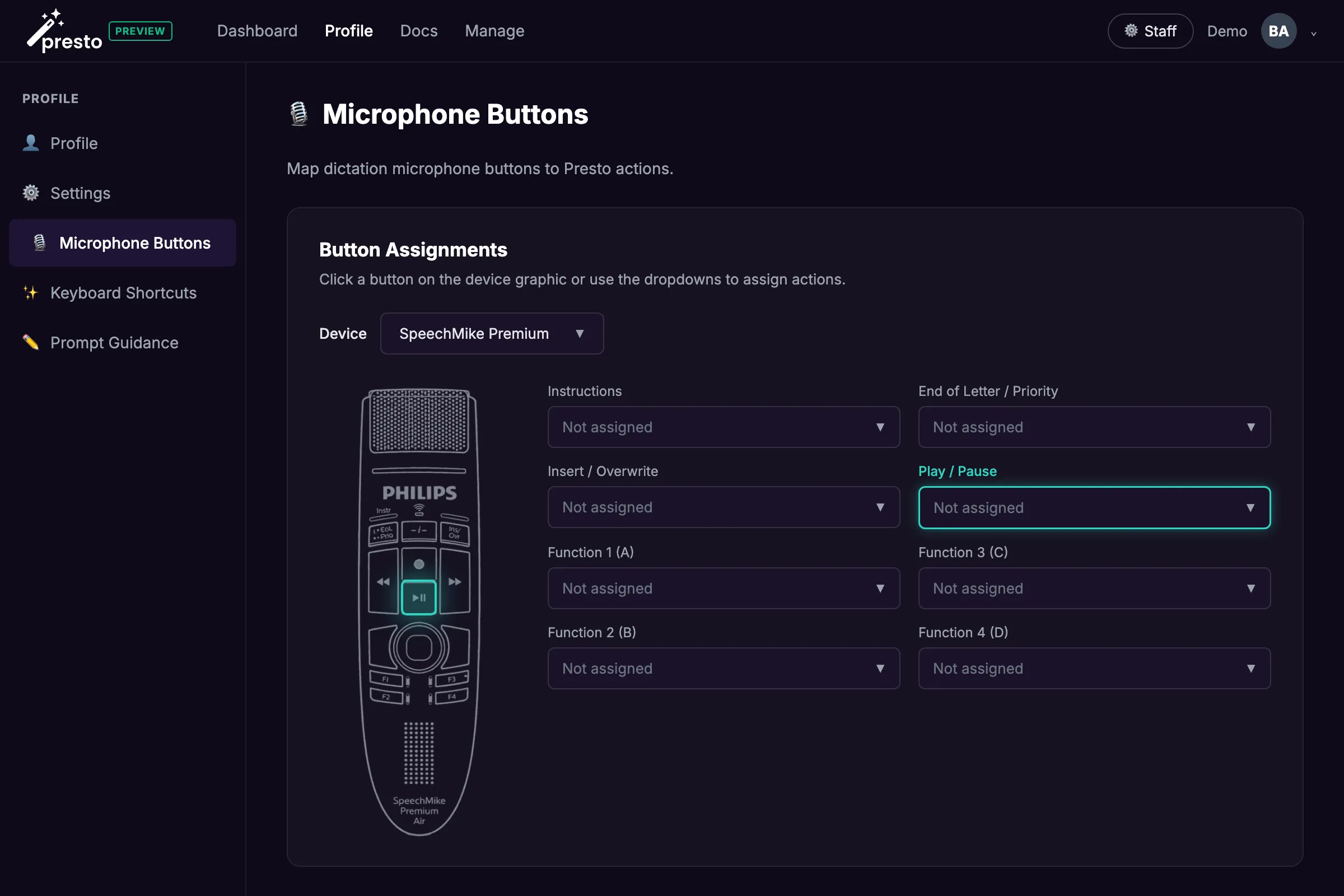1344x896 pixels.
Task: Open the Docs menu item
Action: coord(418,30)
